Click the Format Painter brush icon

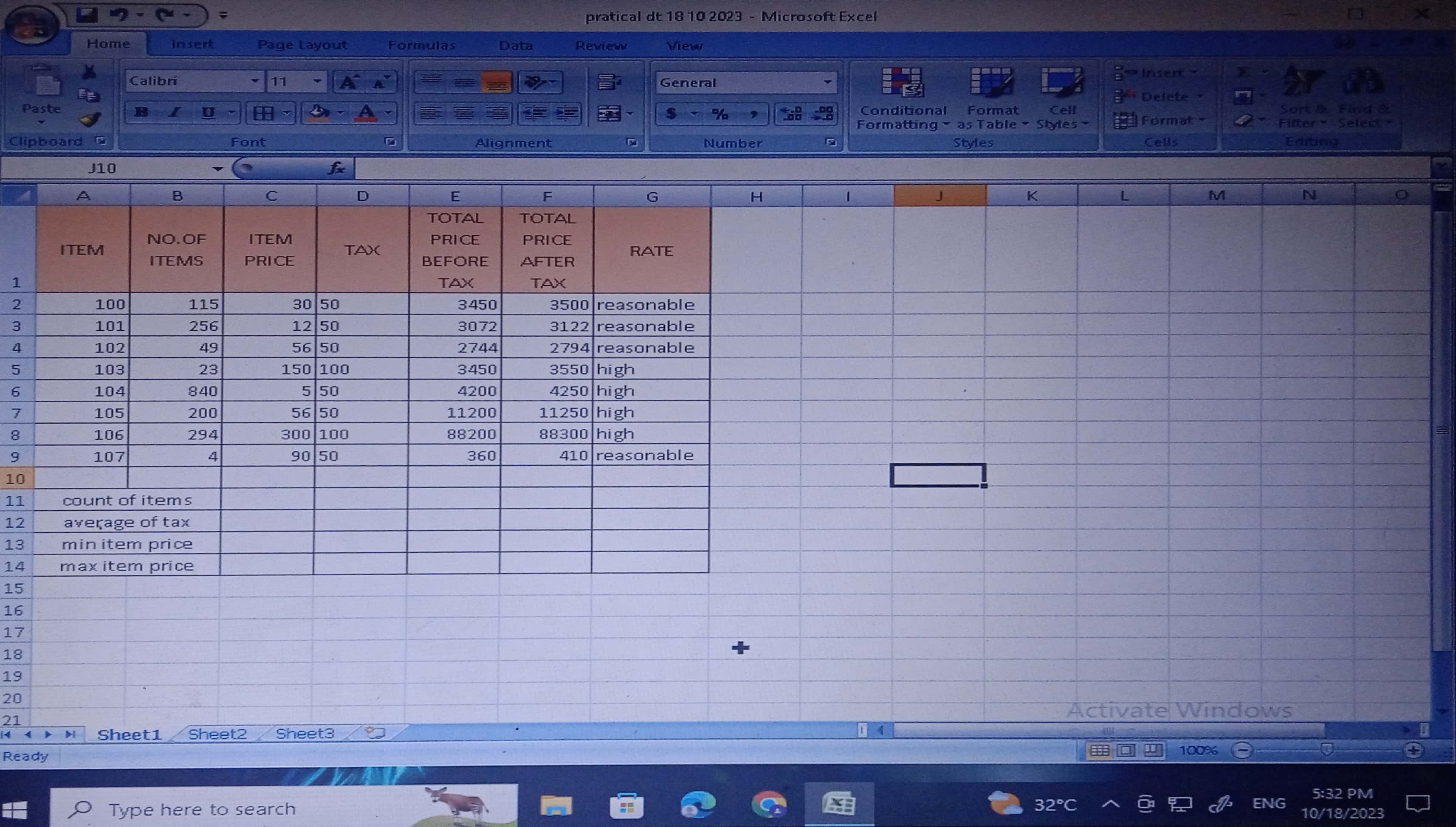[x=89, y=120]
